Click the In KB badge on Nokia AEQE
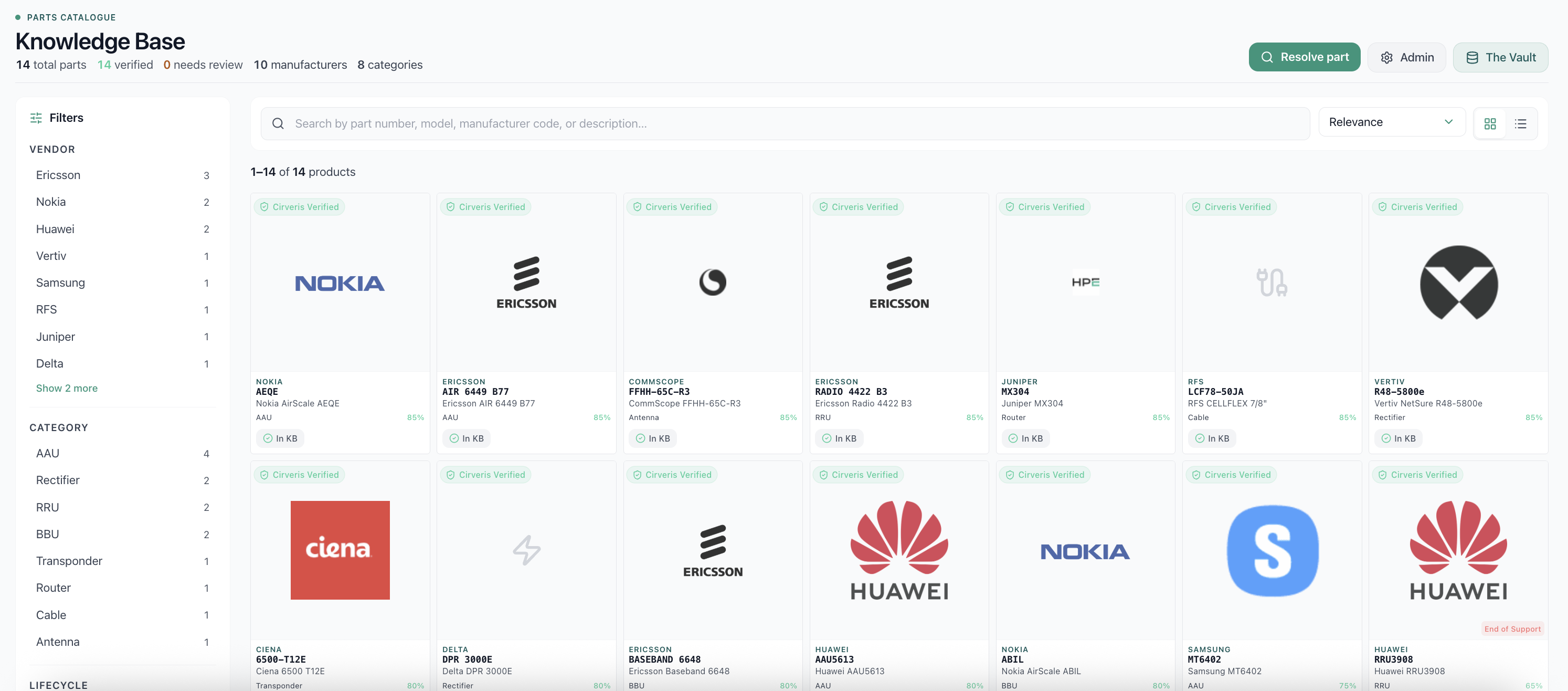Screen dimensions: 1568x691 click(280, 438)
